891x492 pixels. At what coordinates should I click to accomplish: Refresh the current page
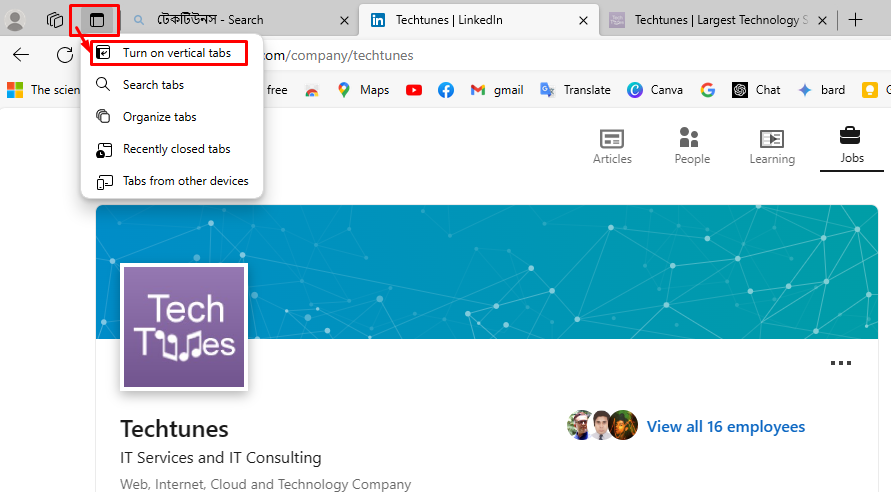coord(65,55)
